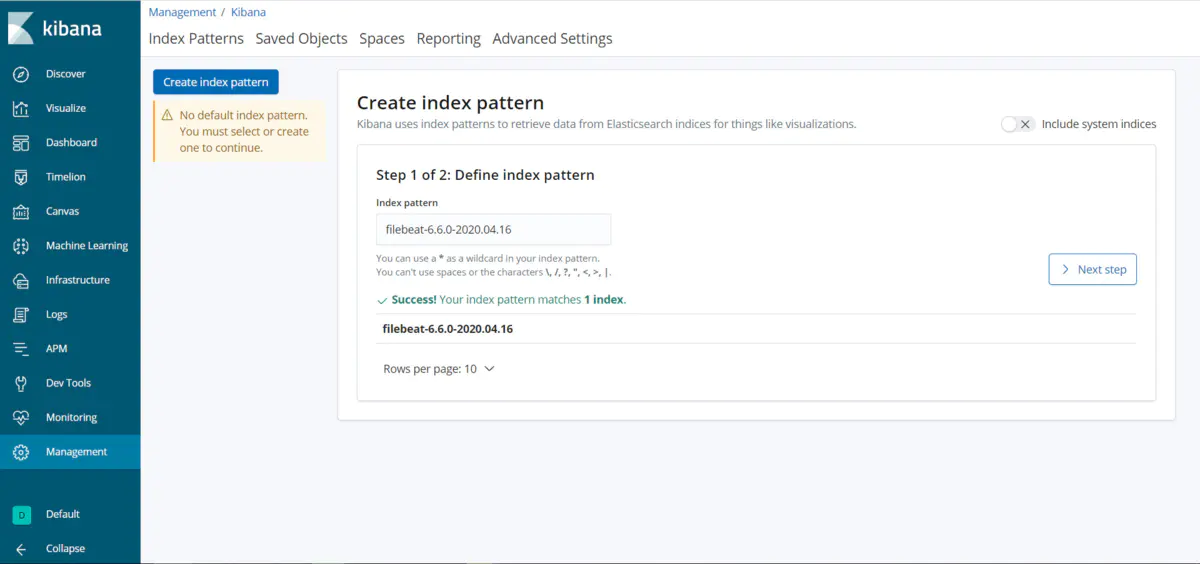Click the Visualize chart icon

click(x=21, y=108)
